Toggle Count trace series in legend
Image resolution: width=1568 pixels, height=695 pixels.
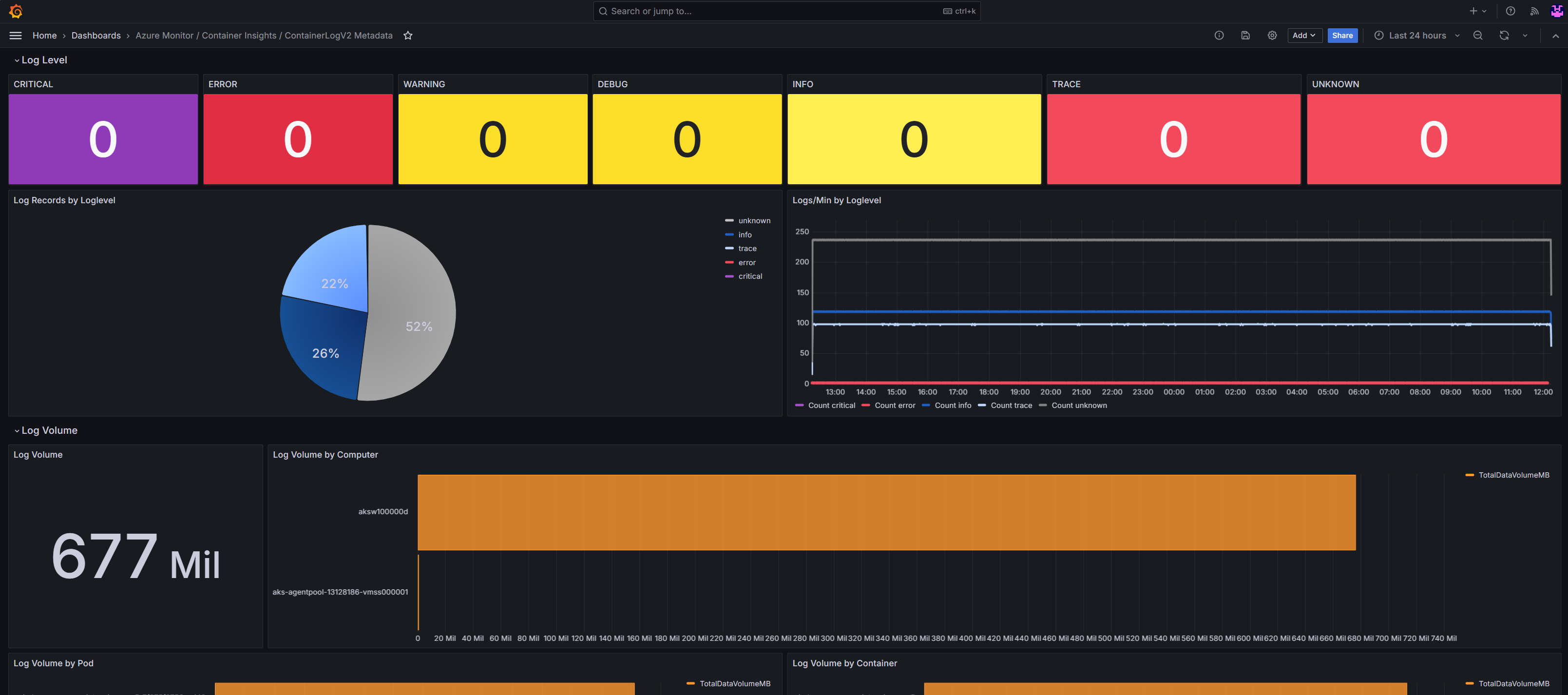[x=1011, y=405]
